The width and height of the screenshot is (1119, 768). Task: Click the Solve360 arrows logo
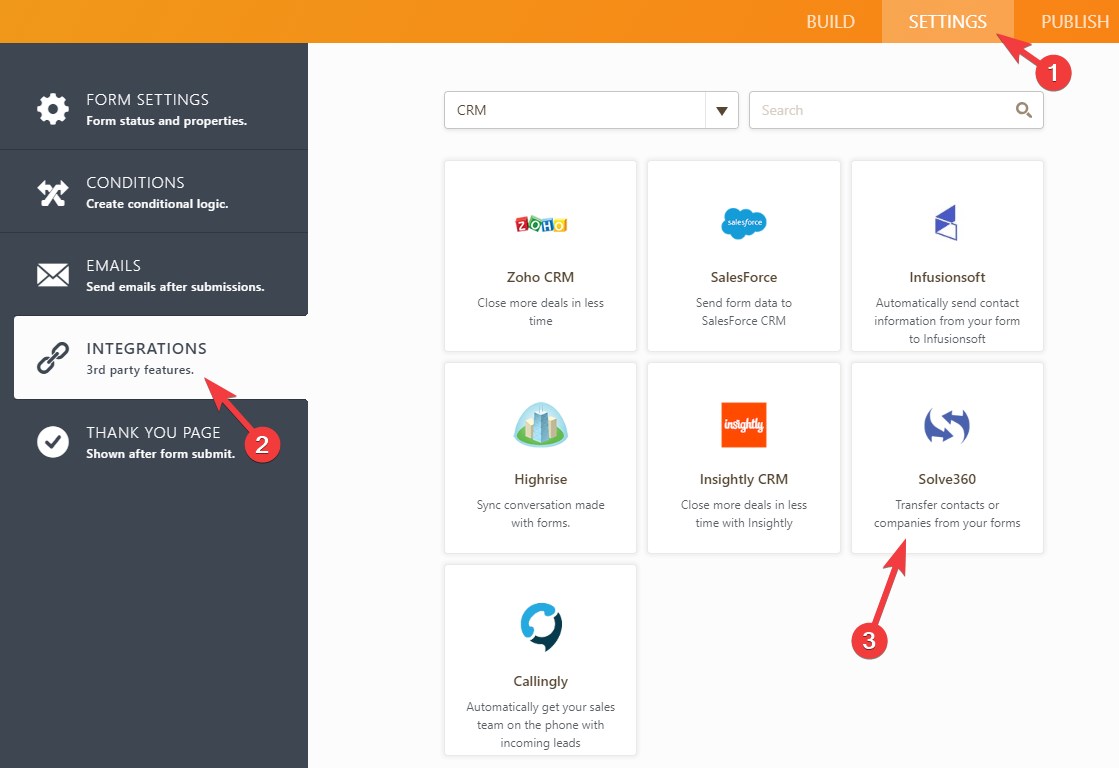click(946, 425)
